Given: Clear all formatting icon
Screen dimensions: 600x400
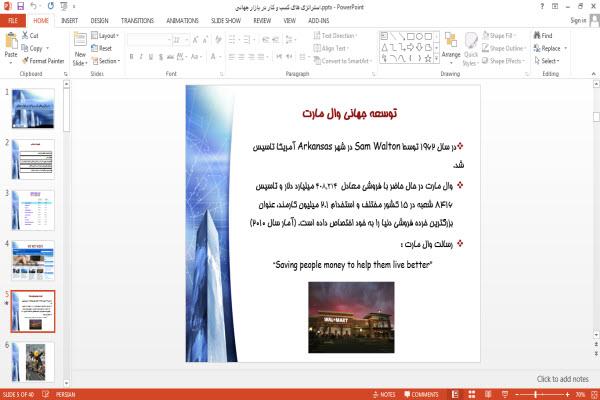Looking at the screenshot, I should pos(218,40).
